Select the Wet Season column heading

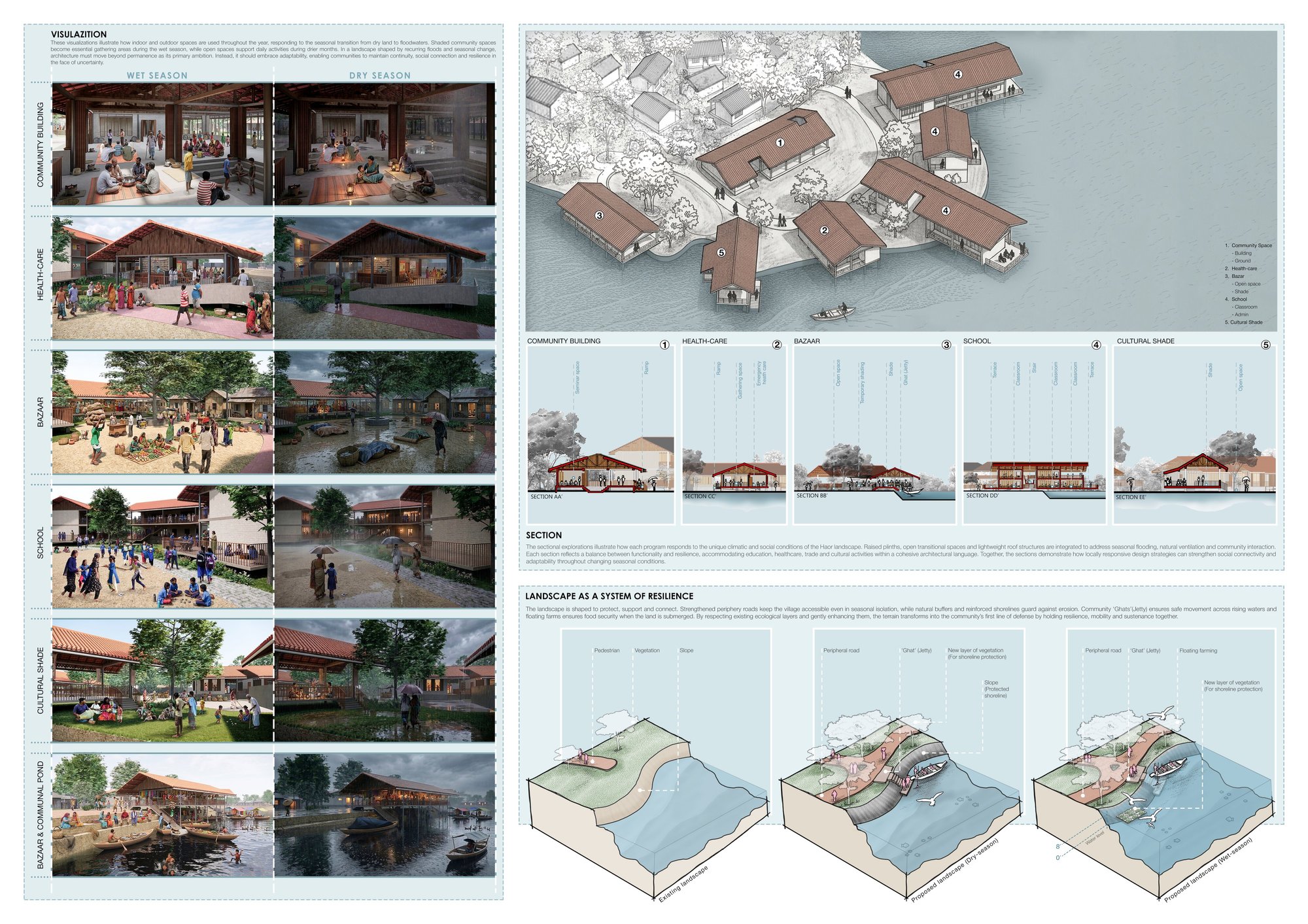(157, 75)
